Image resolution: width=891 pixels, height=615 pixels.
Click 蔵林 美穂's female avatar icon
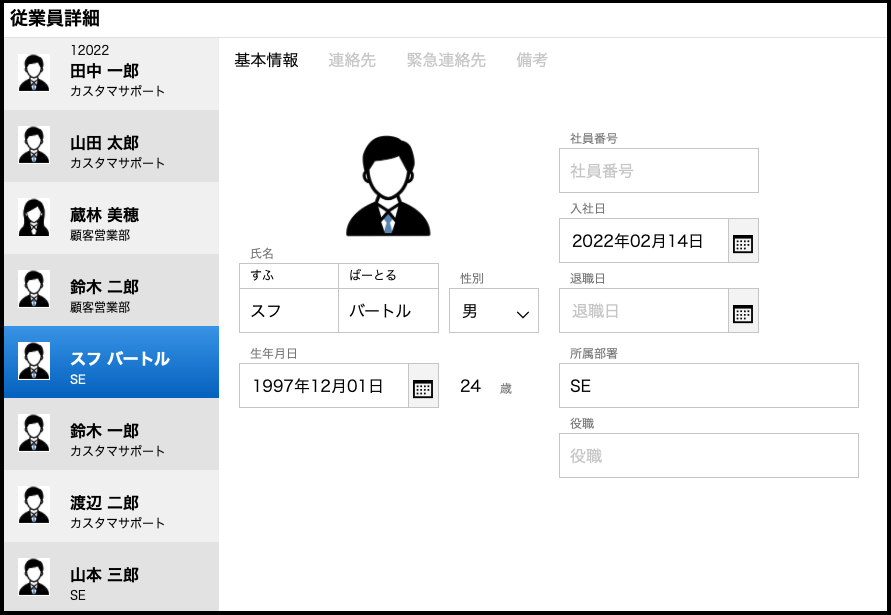point(34,217)
